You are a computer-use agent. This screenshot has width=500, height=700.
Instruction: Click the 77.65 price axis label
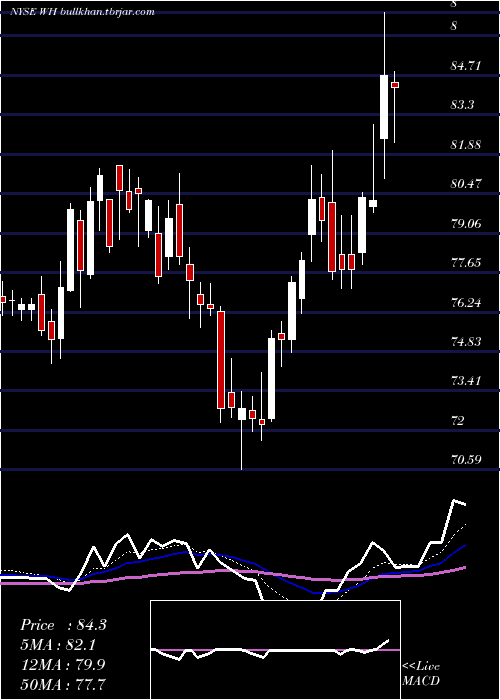coord(466,262)
